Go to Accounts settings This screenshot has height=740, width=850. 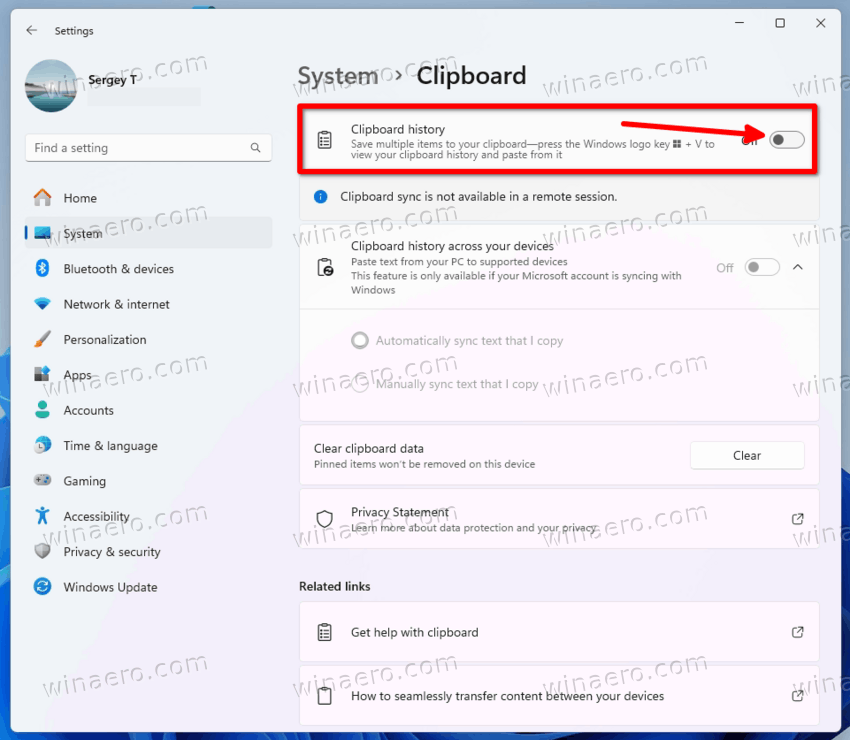[x=148, y=410]
